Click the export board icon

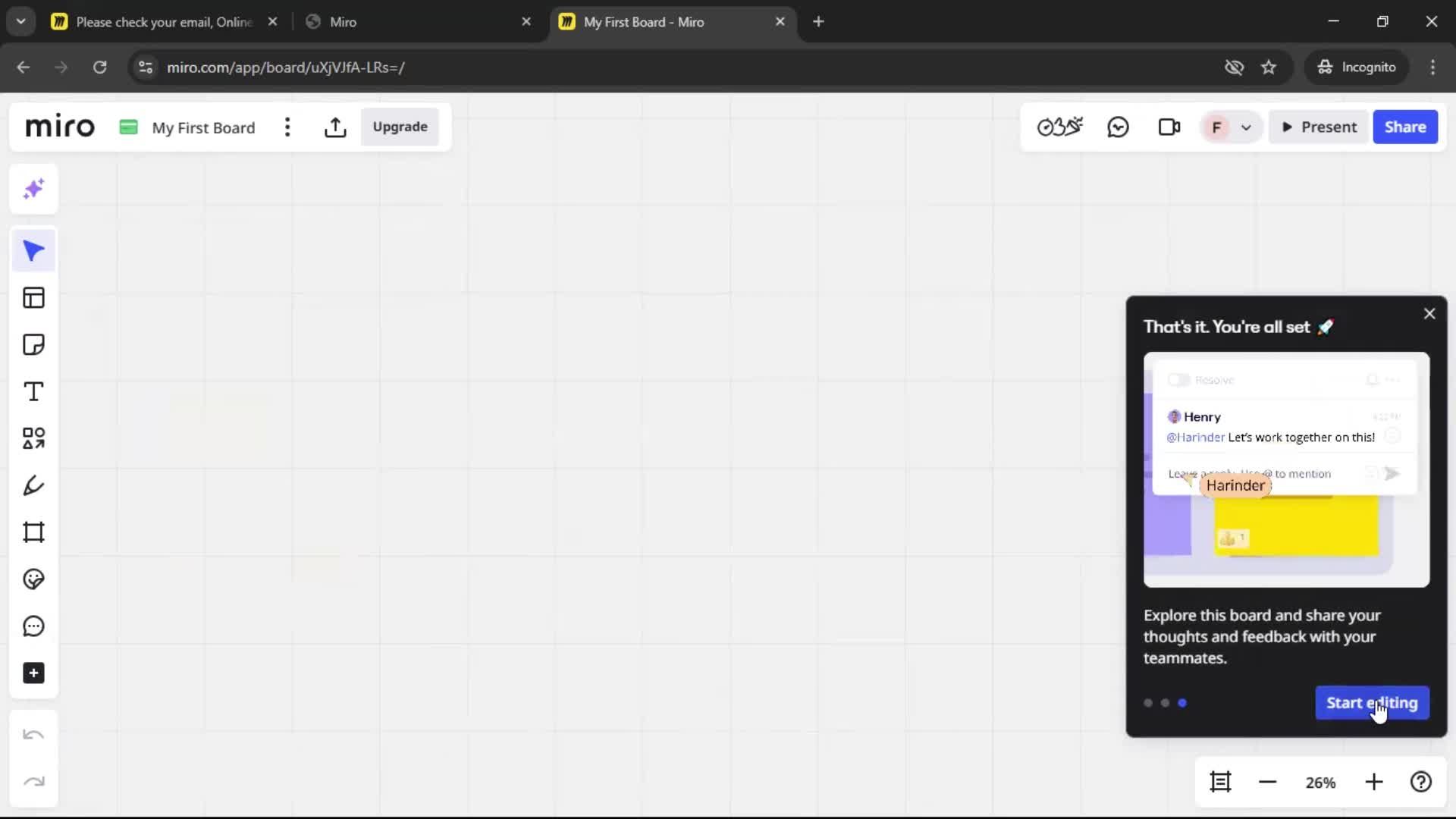pos(335,127)
